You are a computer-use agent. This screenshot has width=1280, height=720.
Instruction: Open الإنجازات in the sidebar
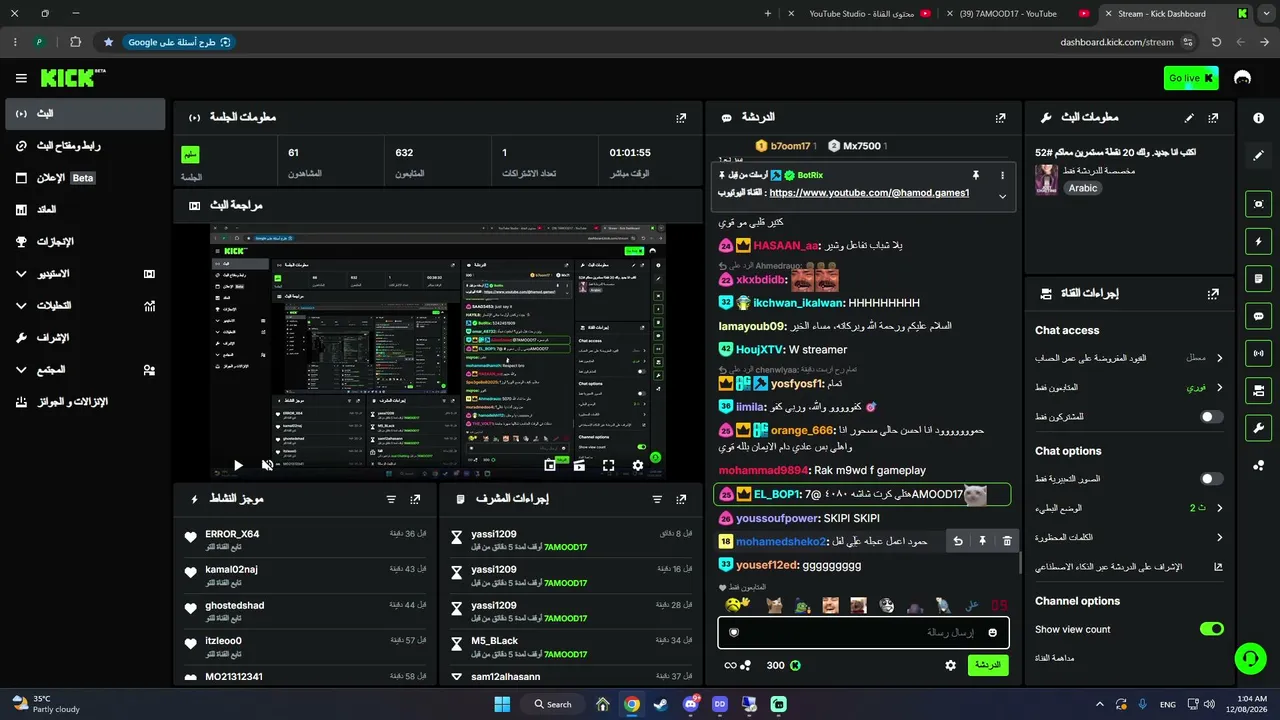pyautogui.click(x=85, y=242)
